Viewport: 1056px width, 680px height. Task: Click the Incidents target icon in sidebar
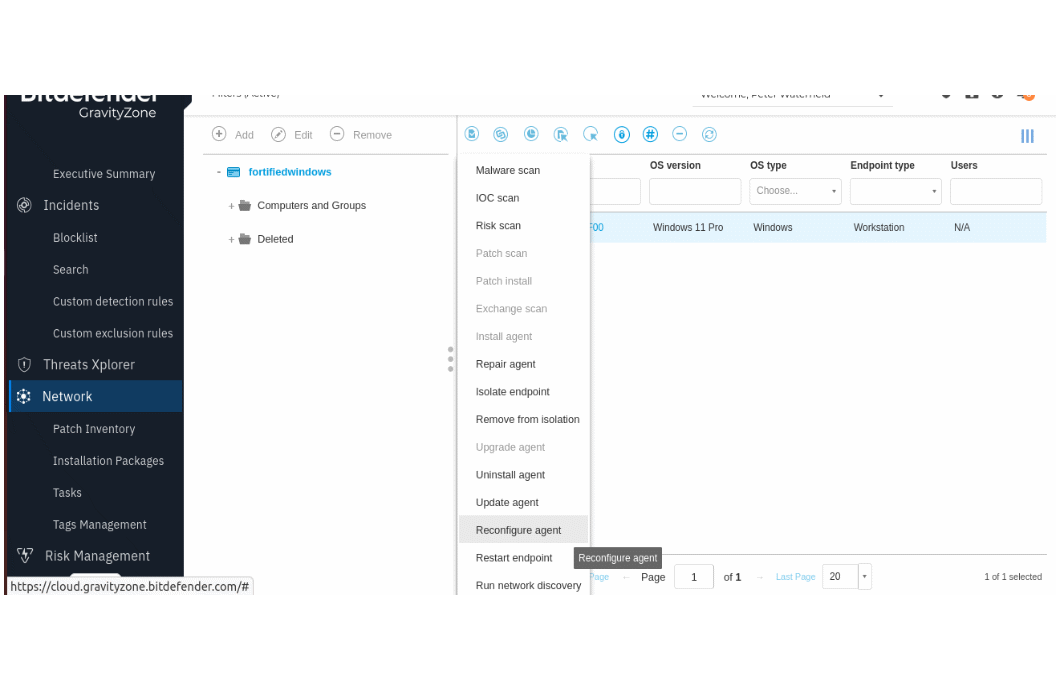(24, 205)
